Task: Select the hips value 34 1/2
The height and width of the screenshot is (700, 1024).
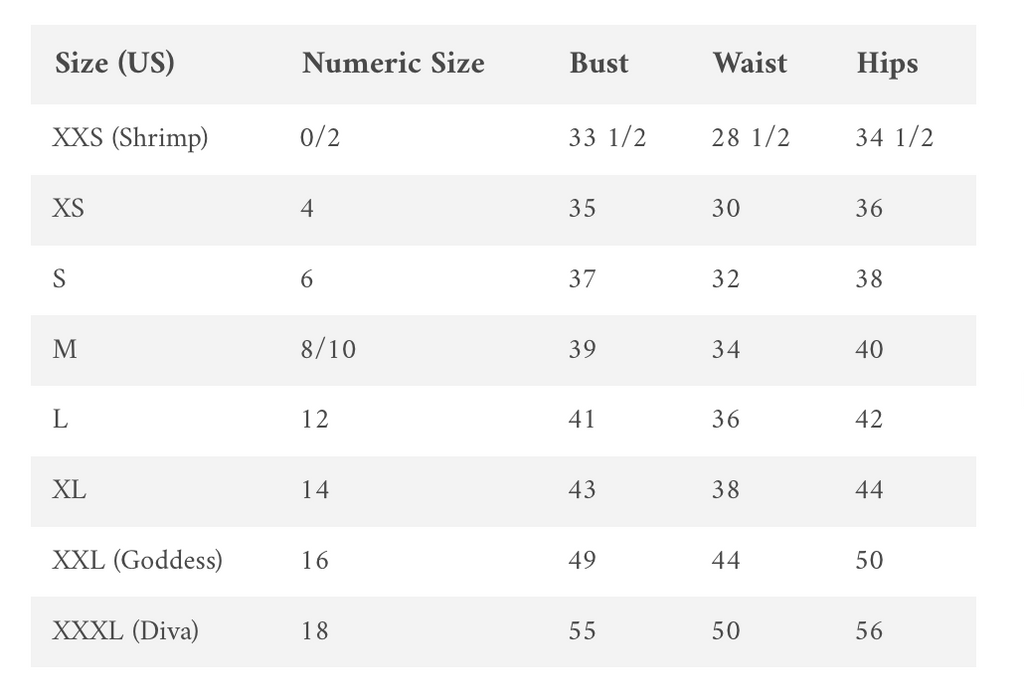Action: point(894,138)
